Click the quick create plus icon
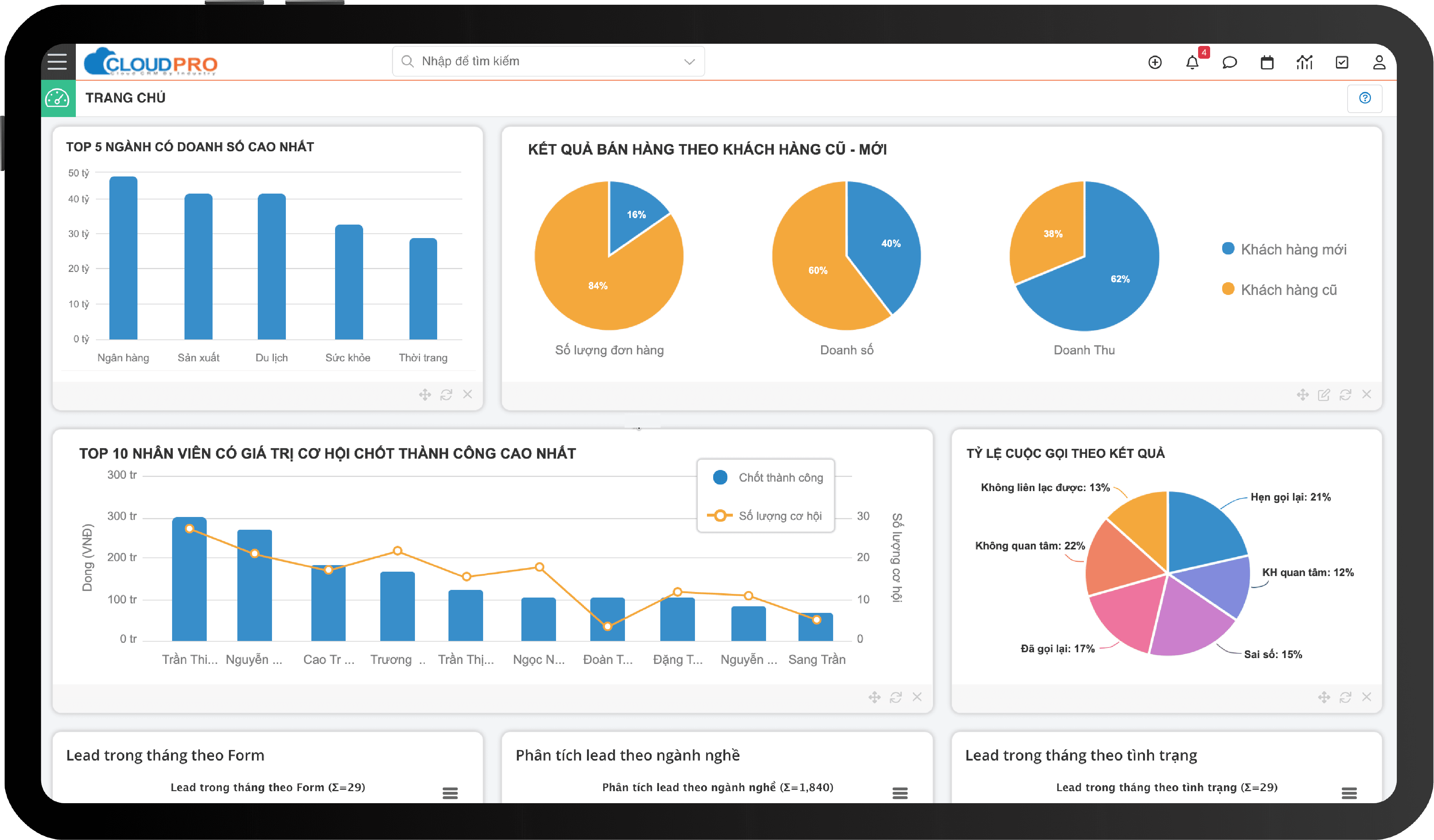The image size is (1434, 840). [1155, 62]
